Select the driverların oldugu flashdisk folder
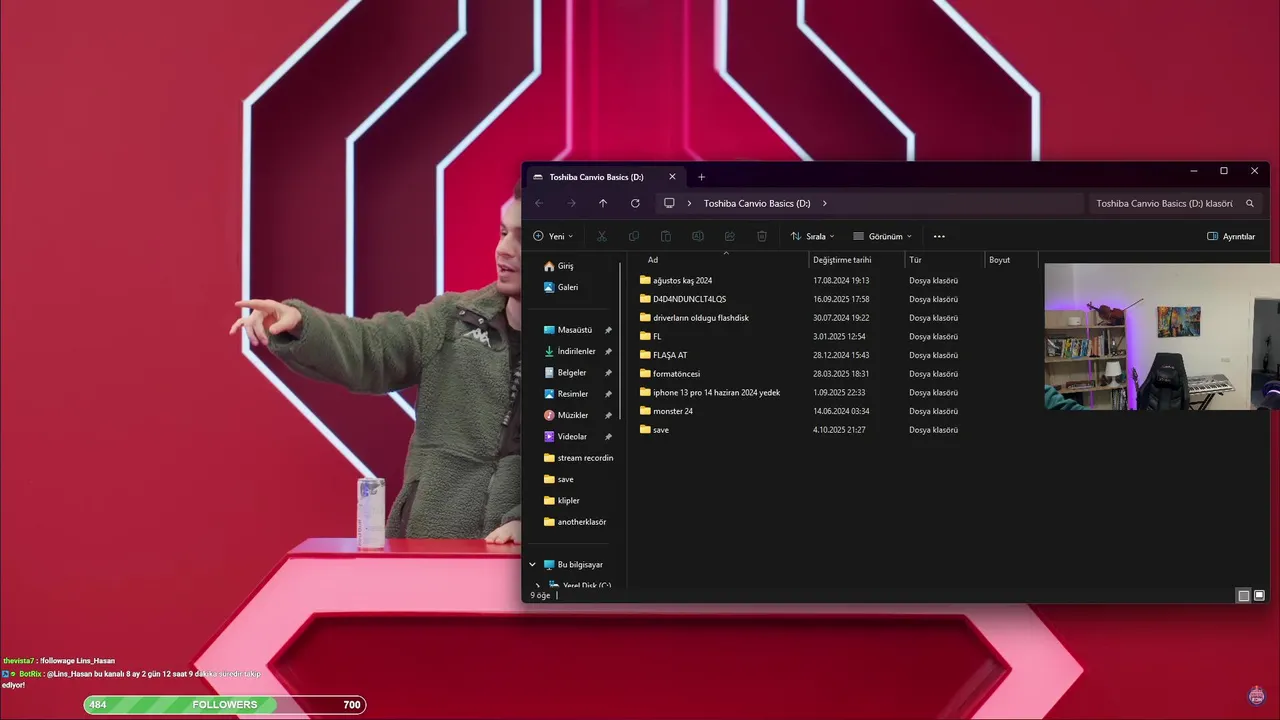Screen dimensions: 1280x720 click(694, 318)
